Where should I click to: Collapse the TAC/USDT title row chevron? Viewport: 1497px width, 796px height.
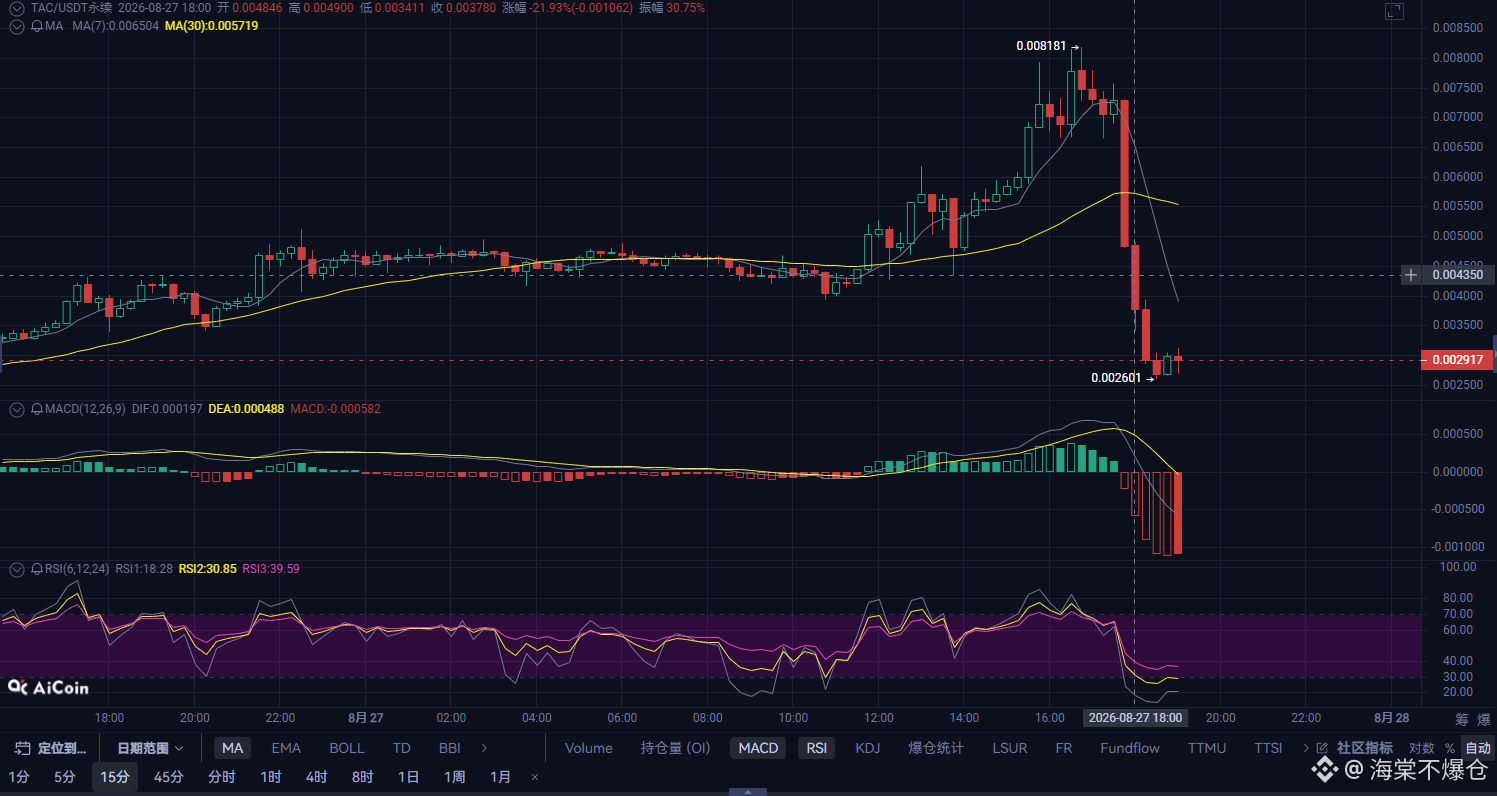(16, 8)
